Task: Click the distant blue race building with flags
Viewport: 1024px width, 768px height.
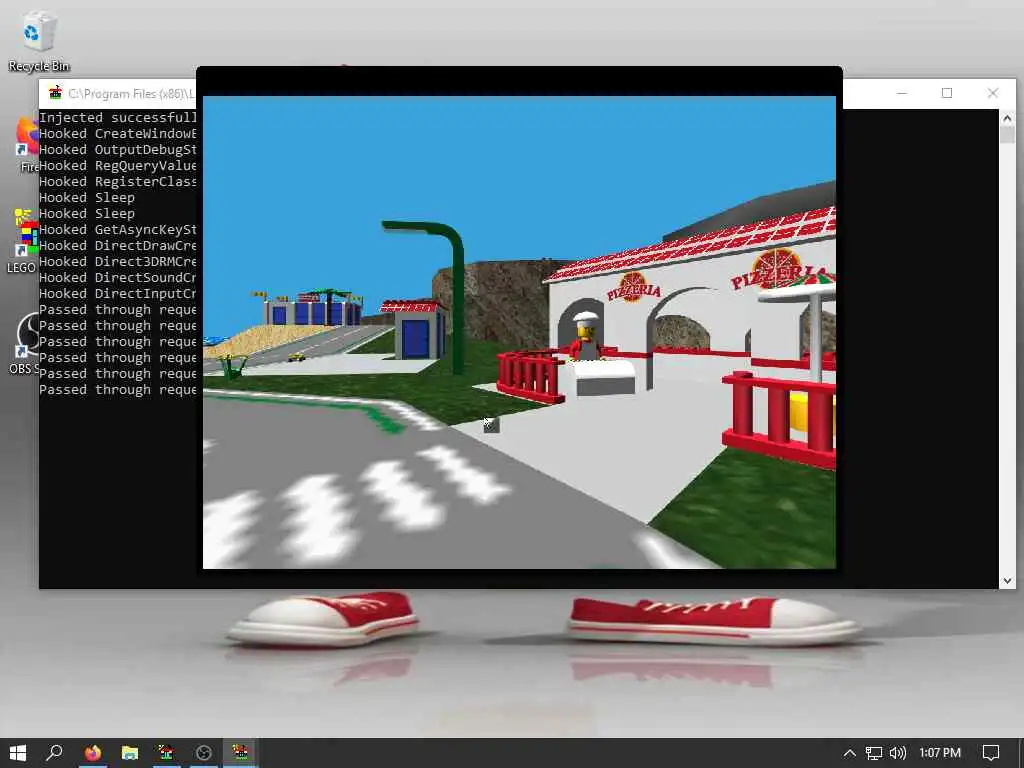Action: (314, 308)
